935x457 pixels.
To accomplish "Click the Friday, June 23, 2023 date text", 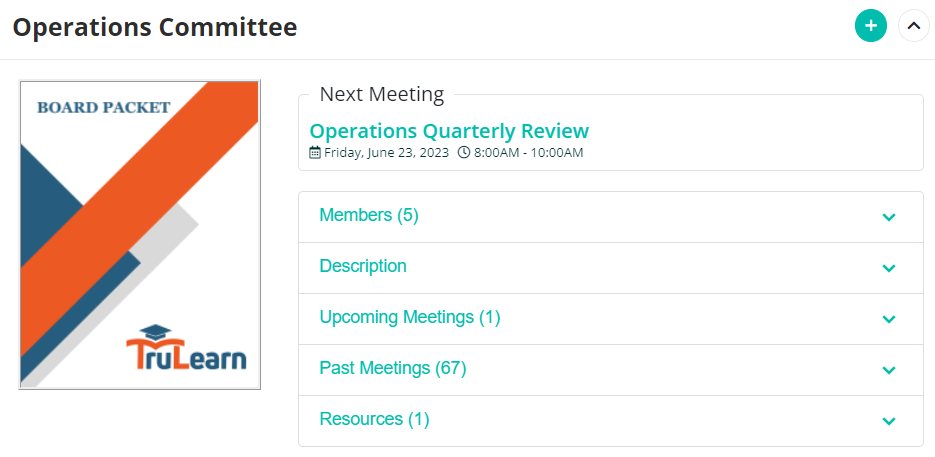I will pyautogui.click(x=386, y=153).
